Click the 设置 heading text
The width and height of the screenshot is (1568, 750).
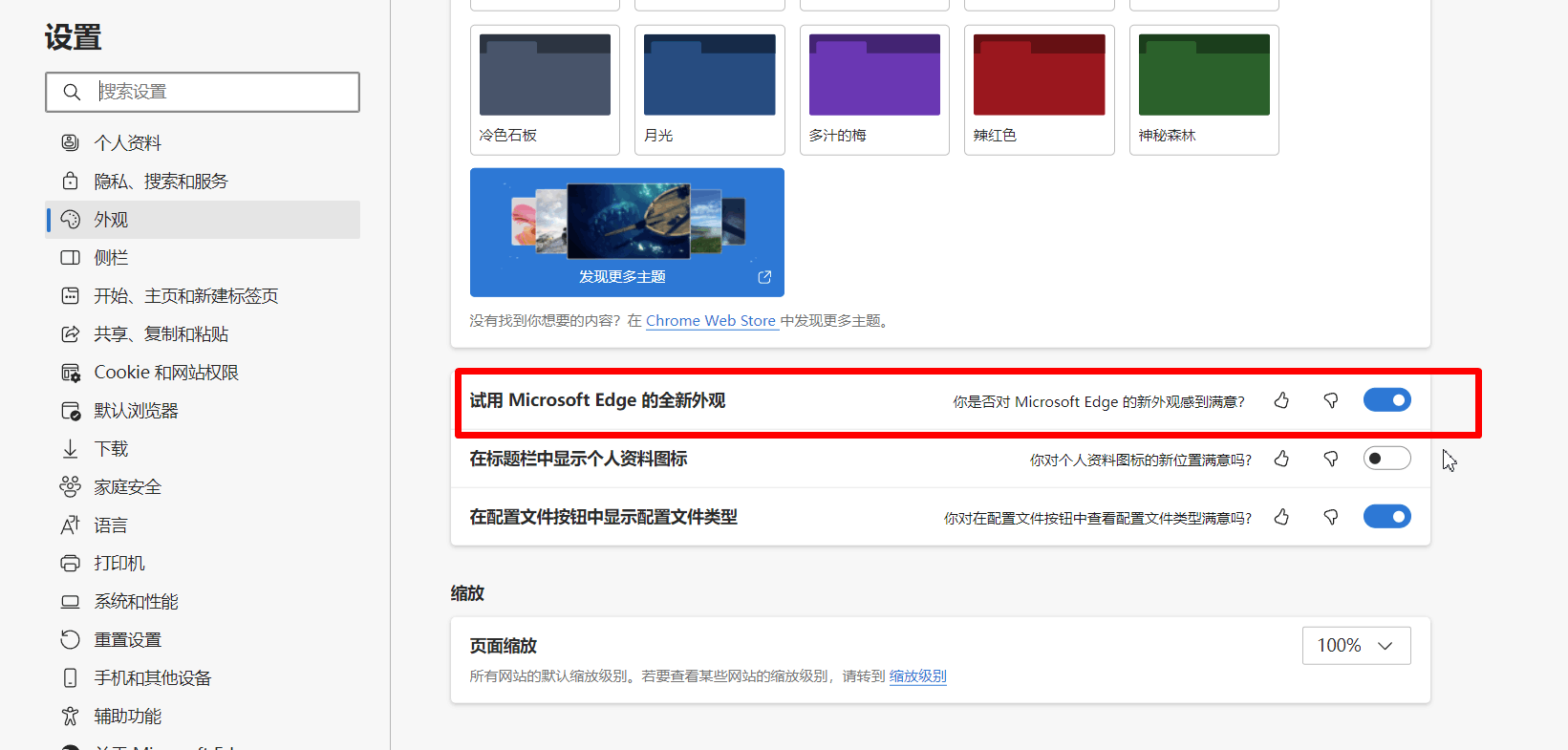(73, 37)
